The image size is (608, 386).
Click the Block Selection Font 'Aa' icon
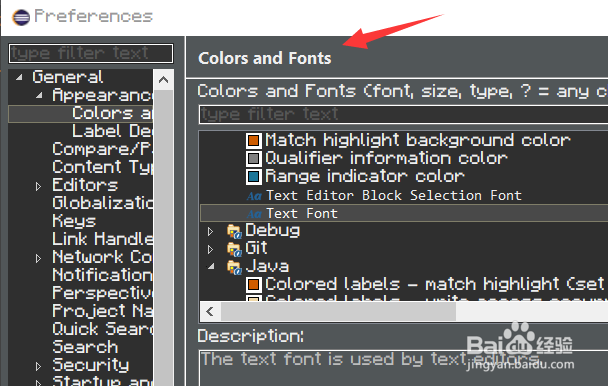(254, 196)
